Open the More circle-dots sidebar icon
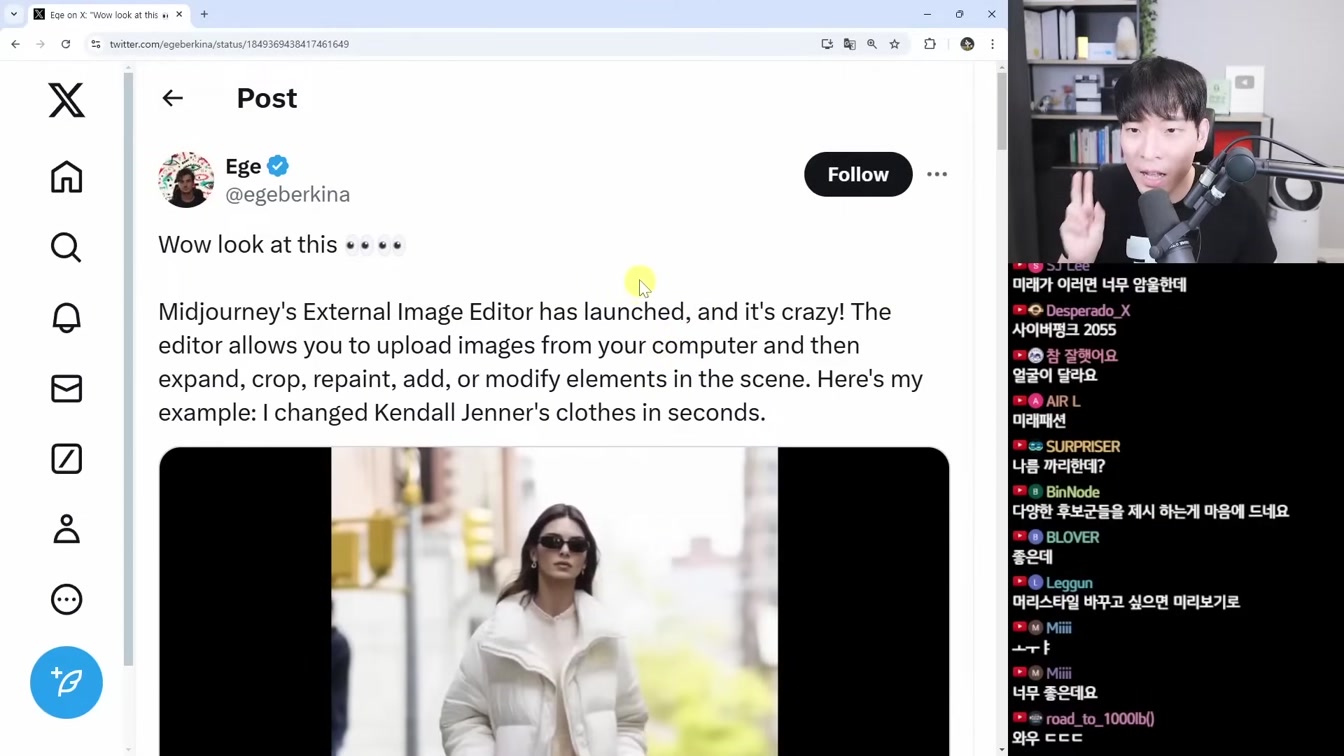 point(67,599)
